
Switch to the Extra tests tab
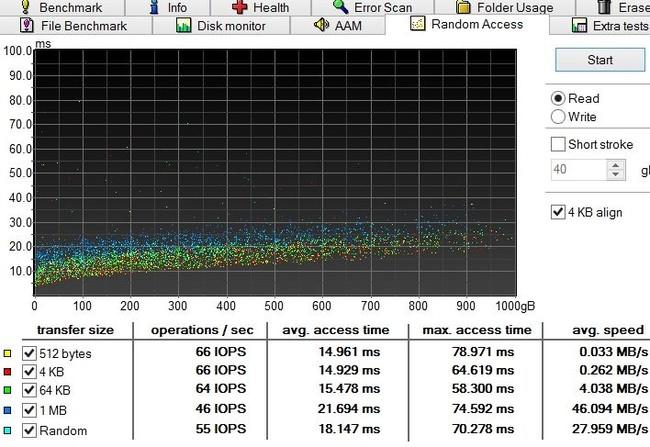[x=609, y=26]
